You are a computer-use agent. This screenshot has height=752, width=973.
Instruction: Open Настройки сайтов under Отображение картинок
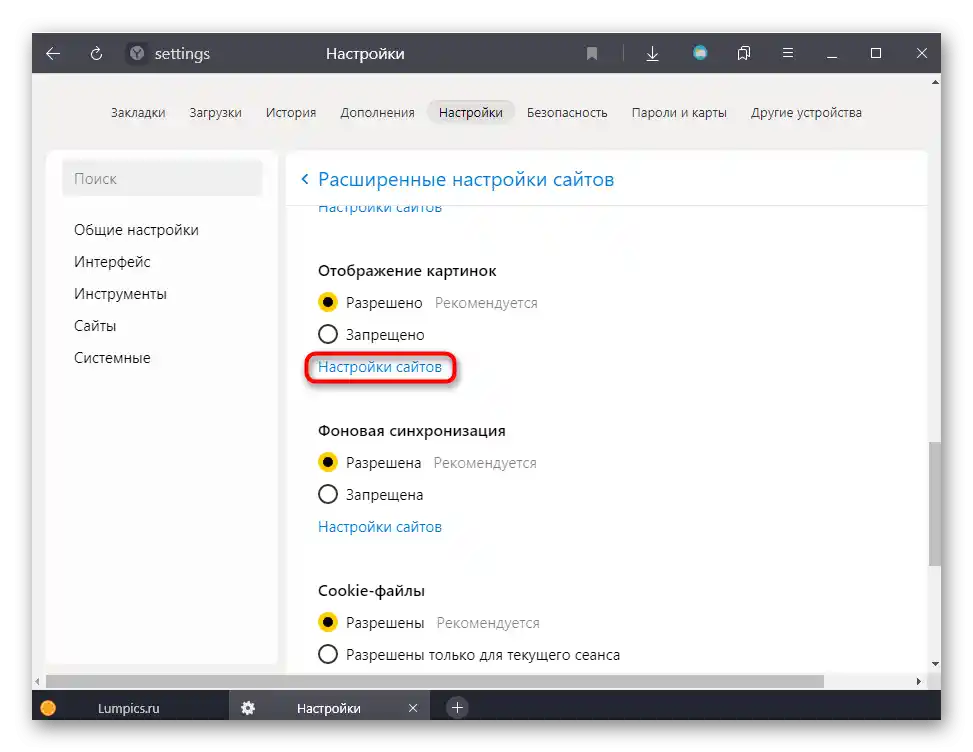click(x=380, y=367)
